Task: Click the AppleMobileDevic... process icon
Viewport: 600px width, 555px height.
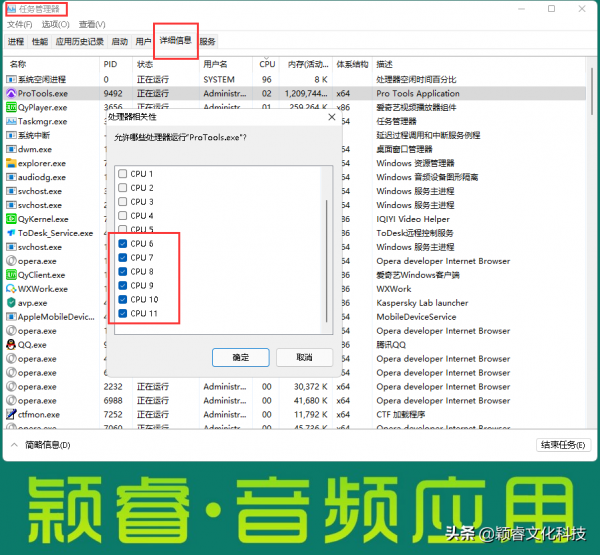Action: pyautogui.click(x=11, y=317)
